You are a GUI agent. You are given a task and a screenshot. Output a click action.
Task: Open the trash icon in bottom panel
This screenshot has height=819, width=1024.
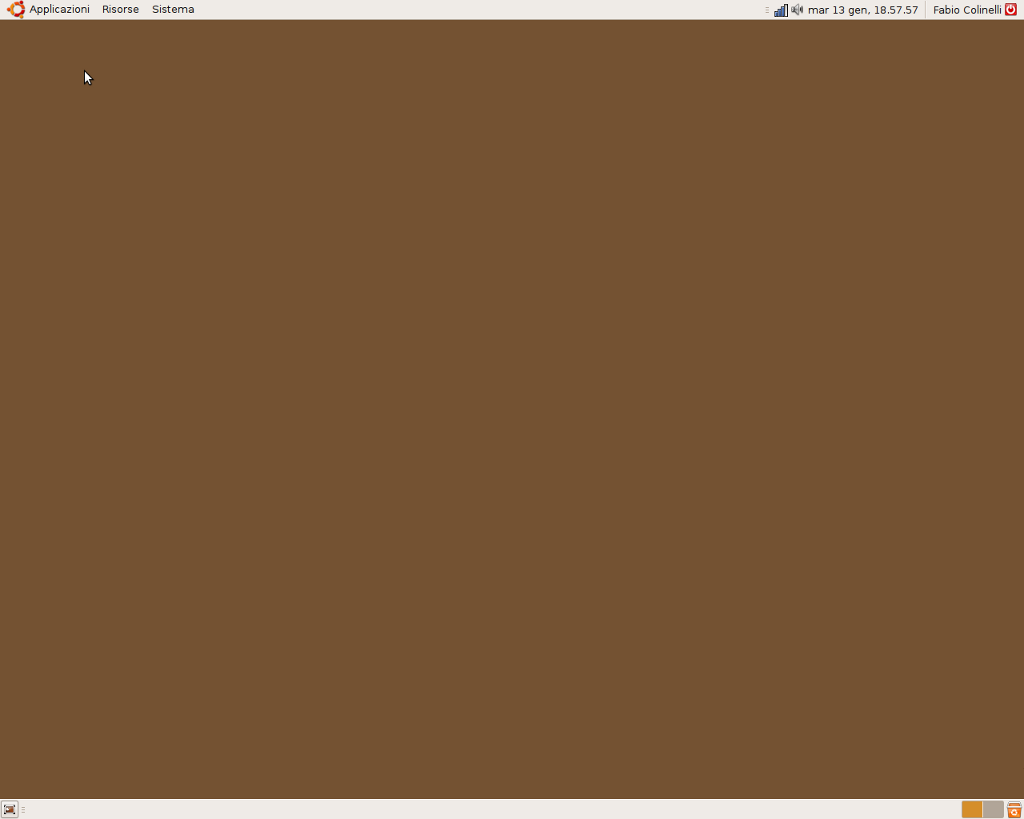point(1014,810)
